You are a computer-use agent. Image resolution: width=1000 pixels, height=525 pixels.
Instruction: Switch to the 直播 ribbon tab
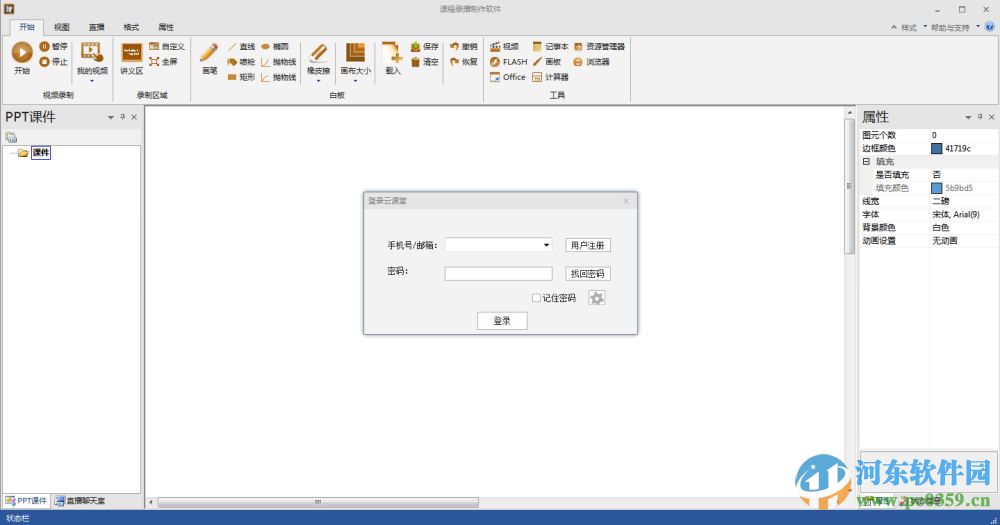96,27
